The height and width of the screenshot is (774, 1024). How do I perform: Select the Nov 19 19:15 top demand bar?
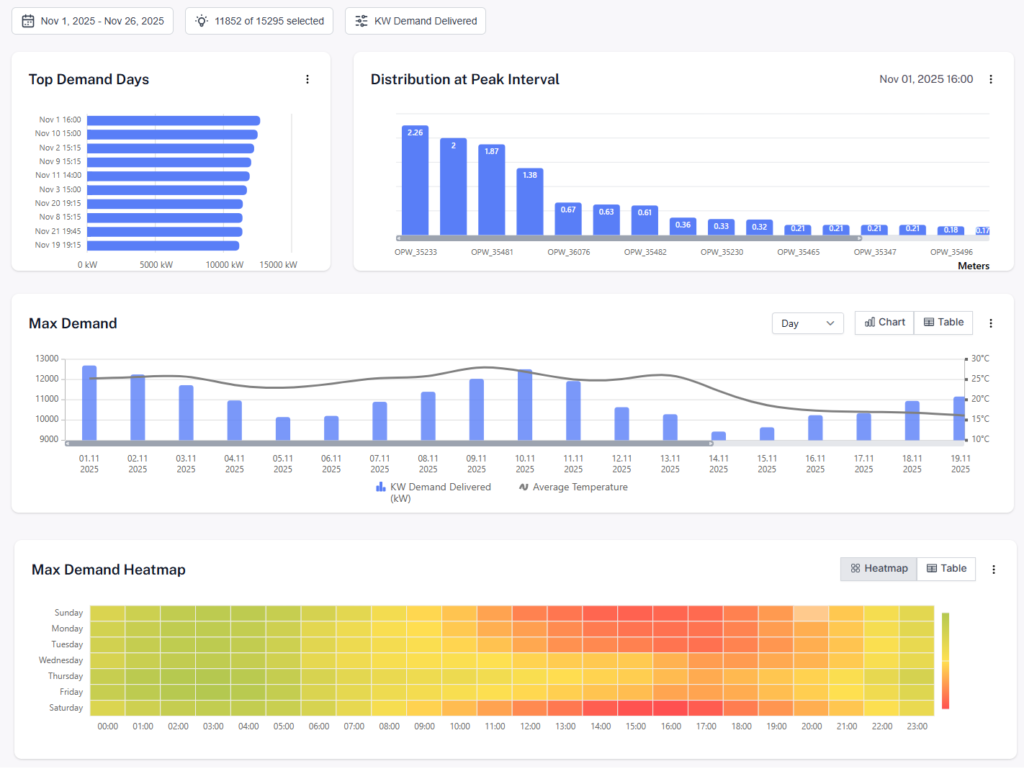click(x=163, y=246)
